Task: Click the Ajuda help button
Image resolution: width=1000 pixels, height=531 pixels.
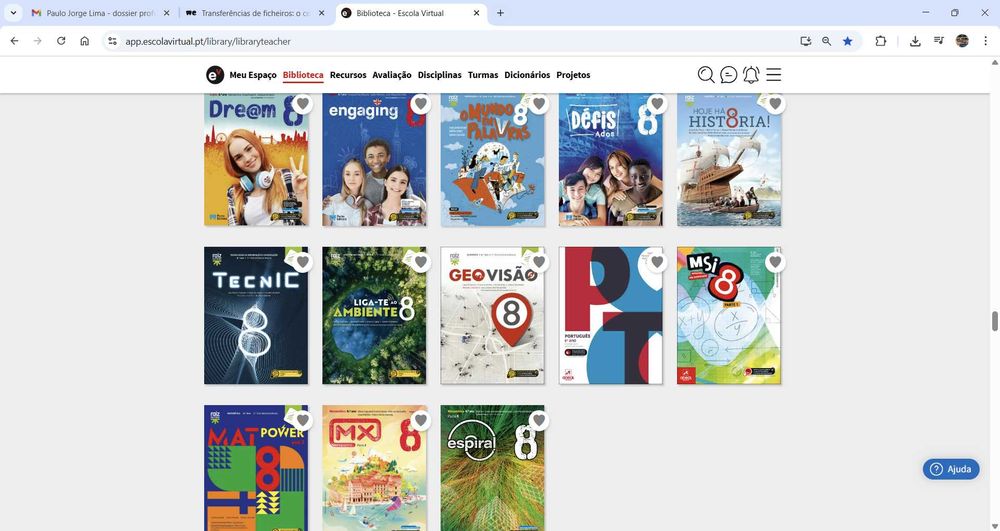Action: point(951,469)
